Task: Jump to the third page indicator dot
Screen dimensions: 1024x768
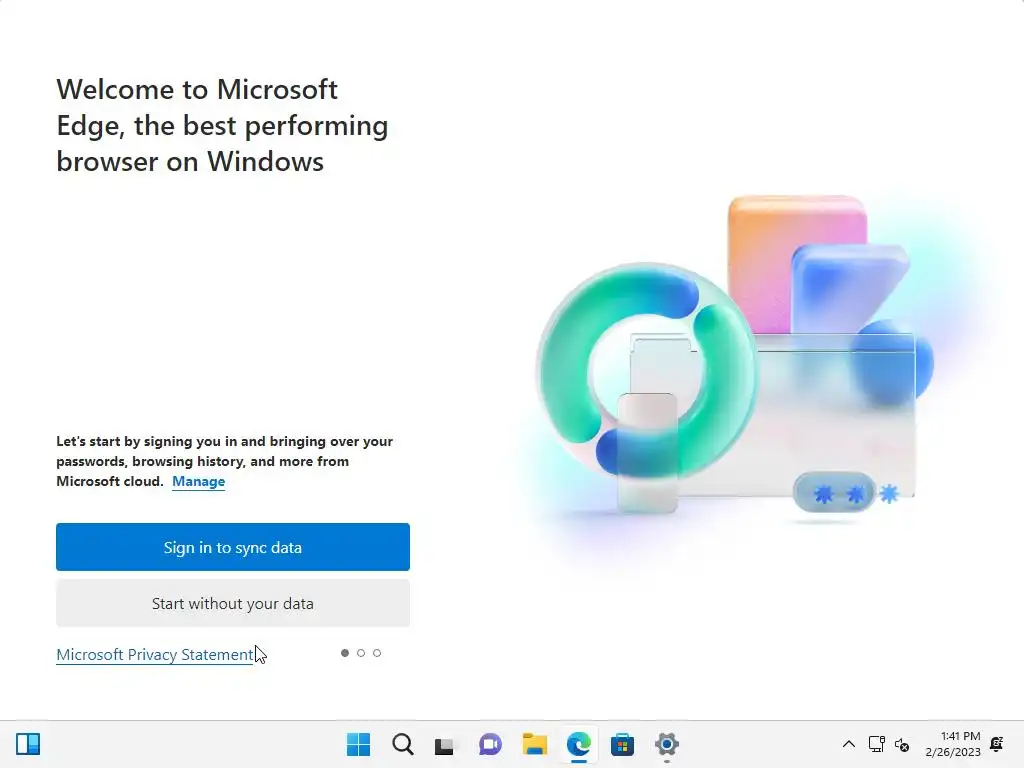Action: (x=377, y=653)
